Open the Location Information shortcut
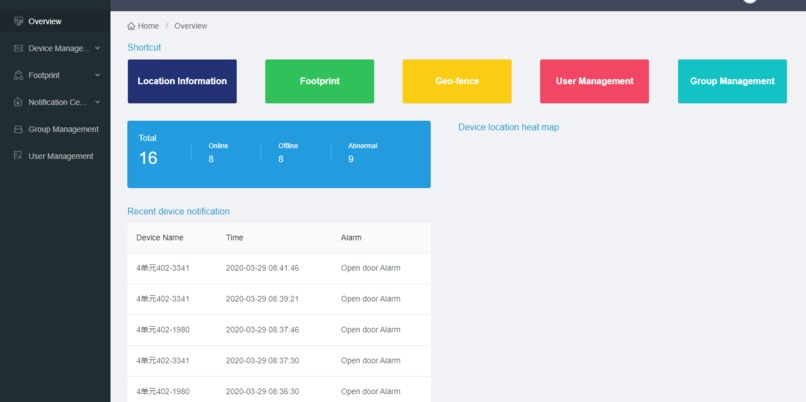The image size is (806, 402). click(x=182, y=81)
